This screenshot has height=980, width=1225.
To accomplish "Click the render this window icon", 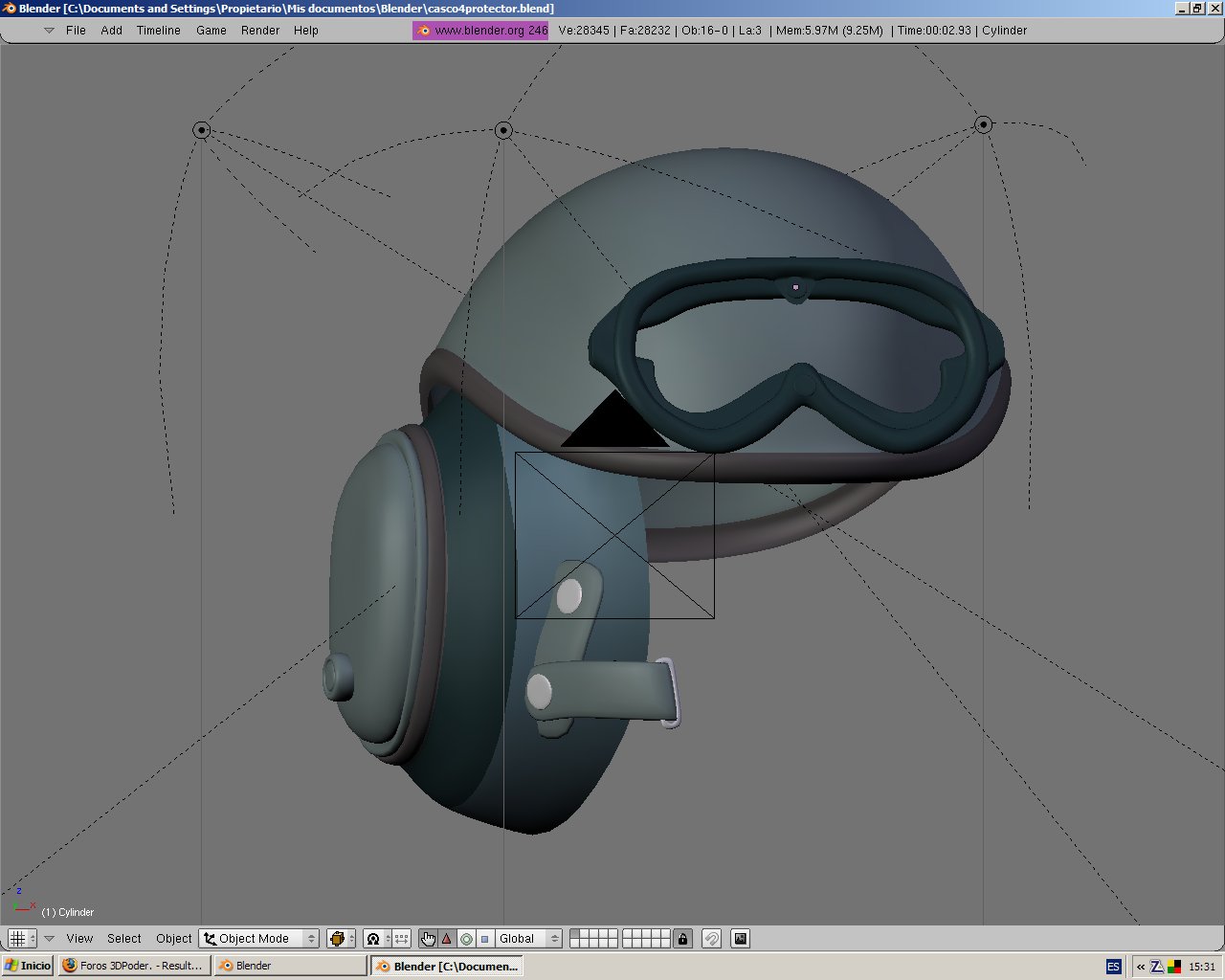I will click(x=740, y=939).
